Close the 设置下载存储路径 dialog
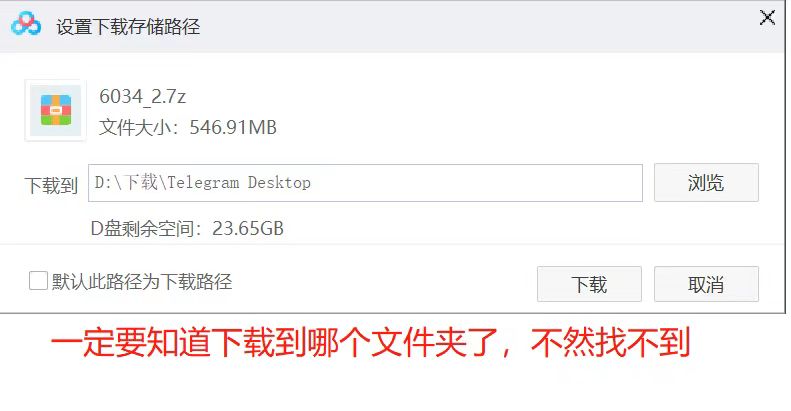 [767, 18]
